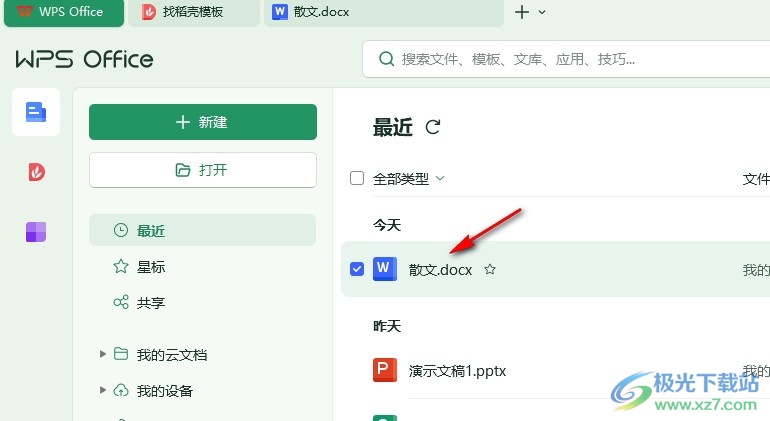The height and width of the screenshot is (421, 770).
Task: Select 最近 in the sidebar
Action: 202,230
